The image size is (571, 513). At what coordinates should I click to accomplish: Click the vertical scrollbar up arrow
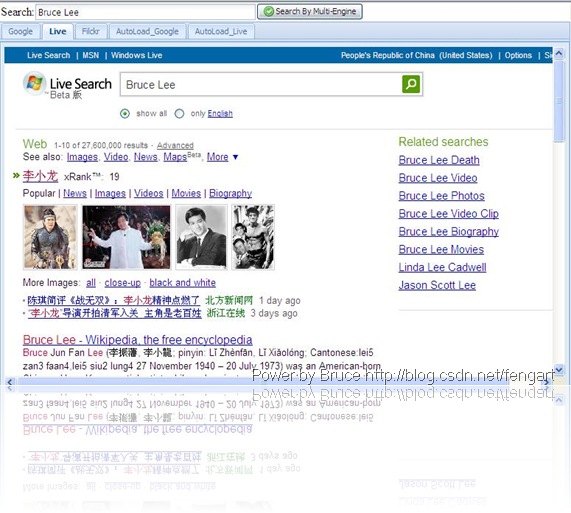pyautogui.click(x=559, y=54)
